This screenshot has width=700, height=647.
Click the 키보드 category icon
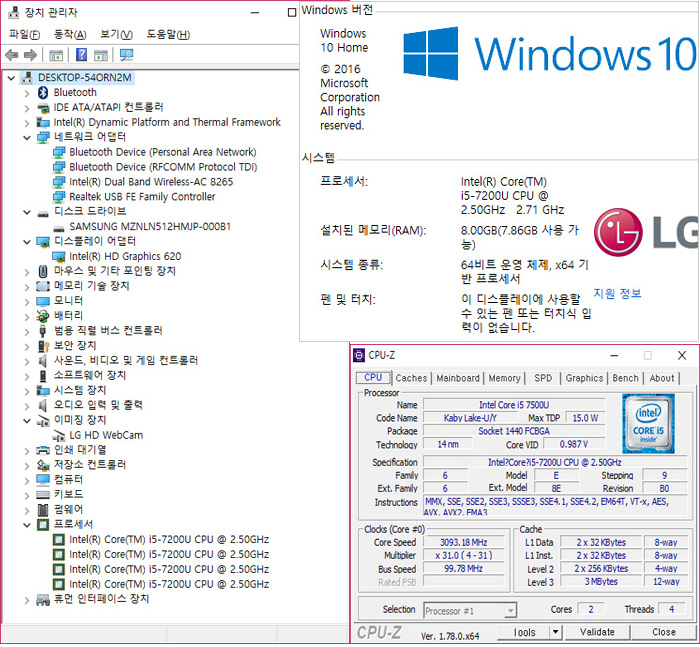[x=43, y=495]
